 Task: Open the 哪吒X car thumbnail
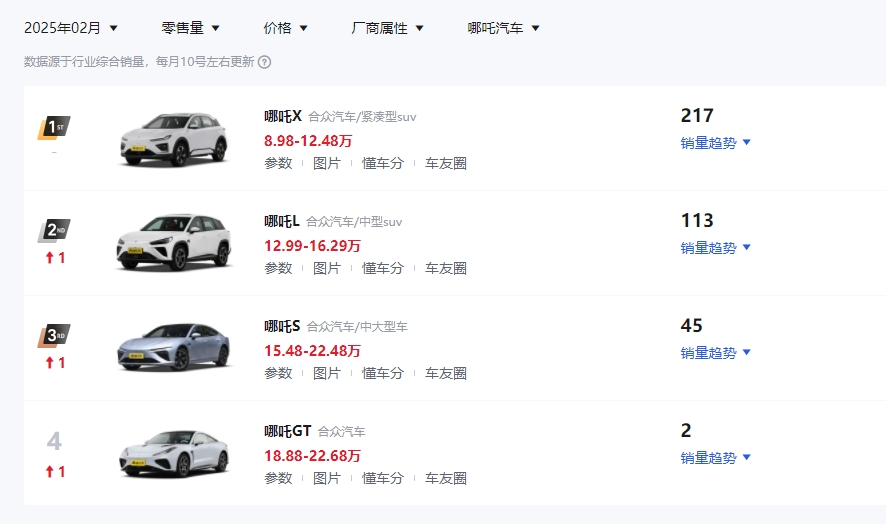point(174,137)
